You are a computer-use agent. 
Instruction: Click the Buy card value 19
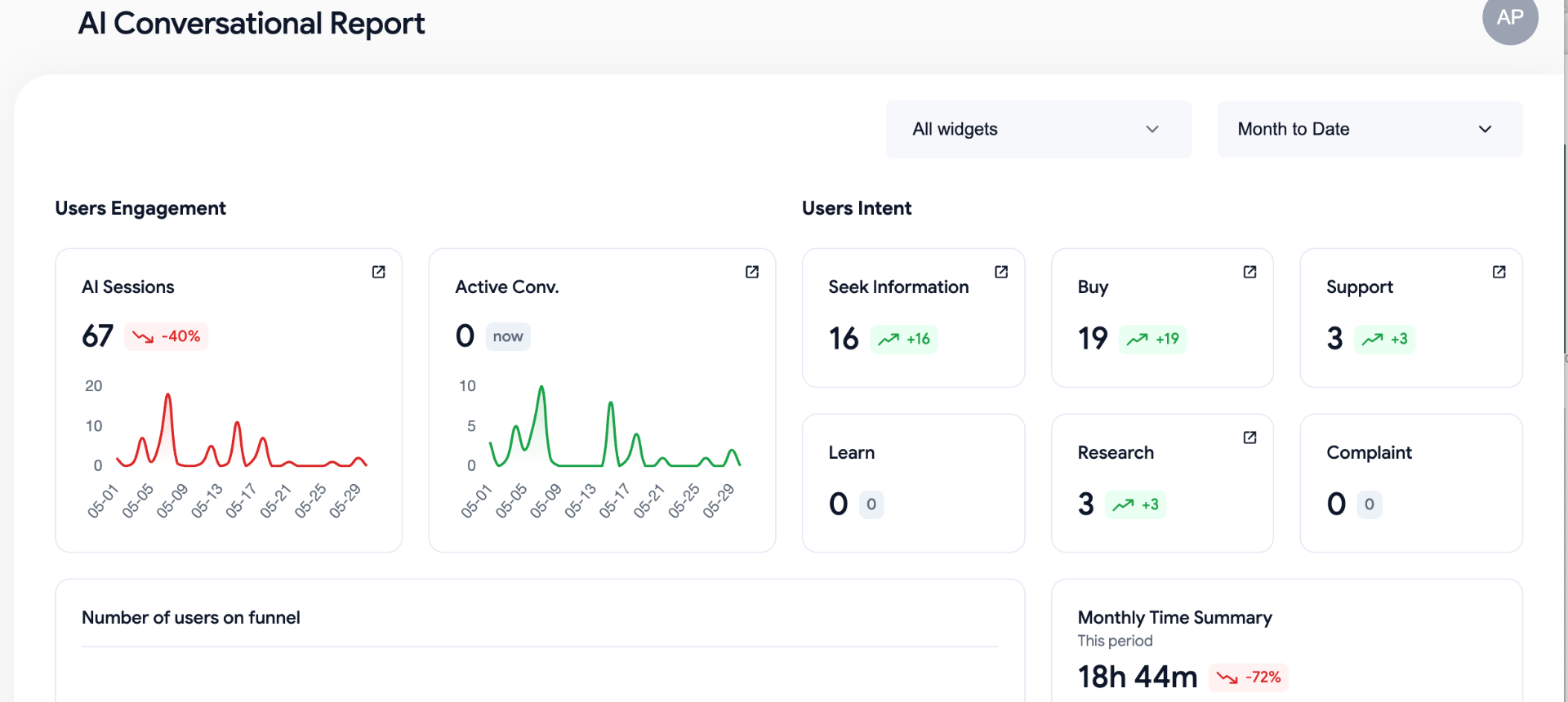tap(1093, 339)
